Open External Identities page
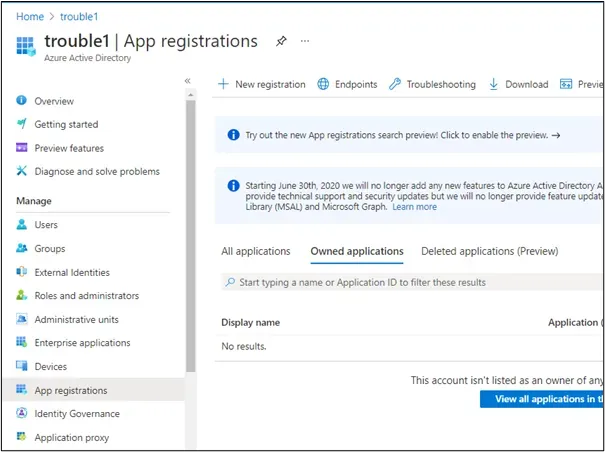 (72, 273)
